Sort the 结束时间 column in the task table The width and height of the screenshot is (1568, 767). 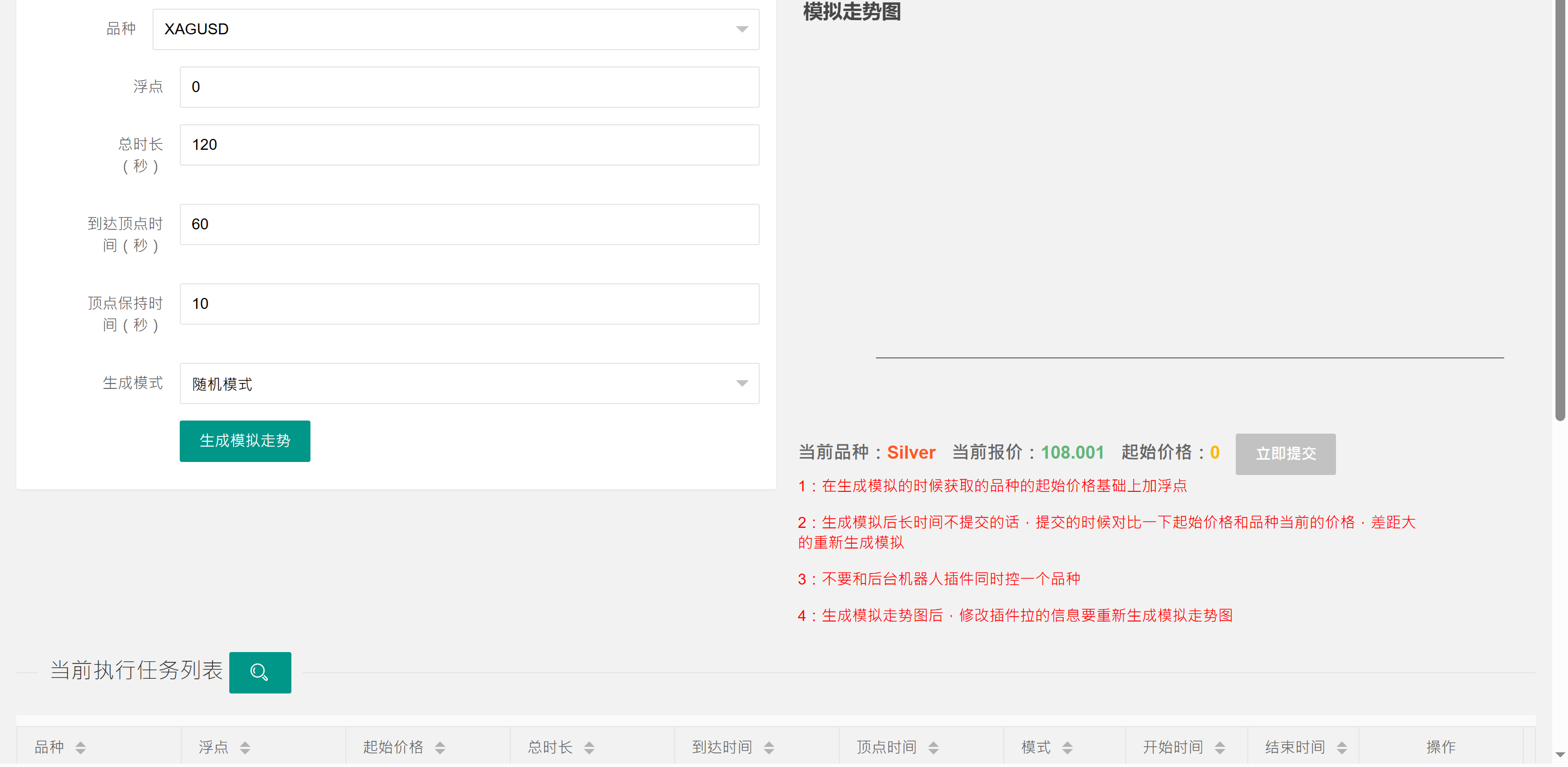coord(1341,747)
